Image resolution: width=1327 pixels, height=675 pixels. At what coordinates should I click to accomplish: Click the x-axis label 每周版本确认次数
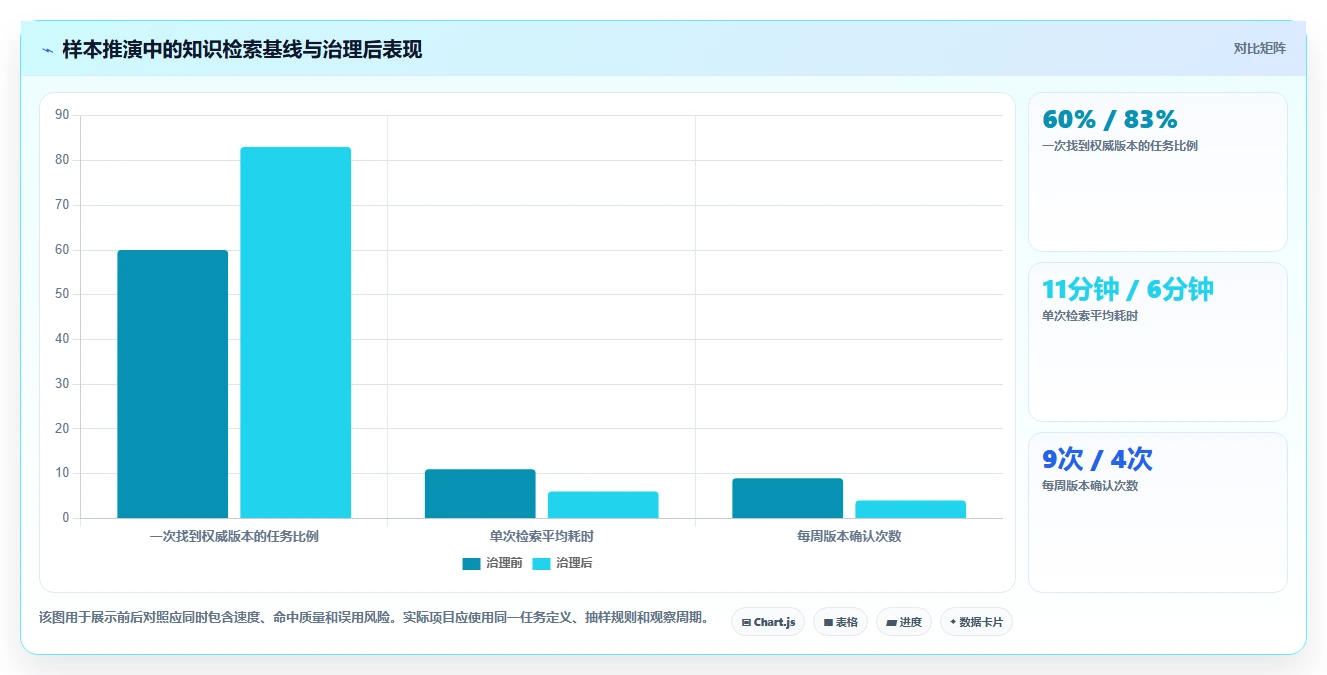pyautogui.click(x=849, y=536)
